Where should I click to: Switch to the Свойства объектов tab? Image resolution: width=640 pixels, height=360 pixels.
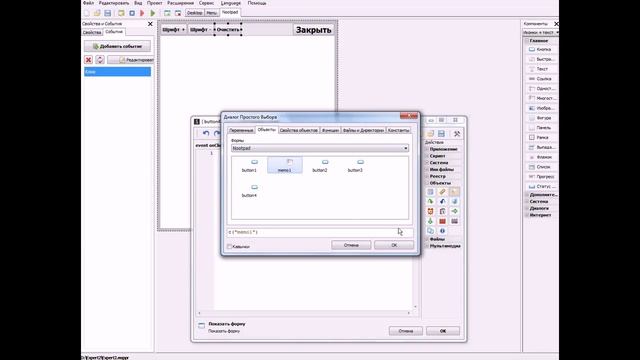click(x=298, y=130)
